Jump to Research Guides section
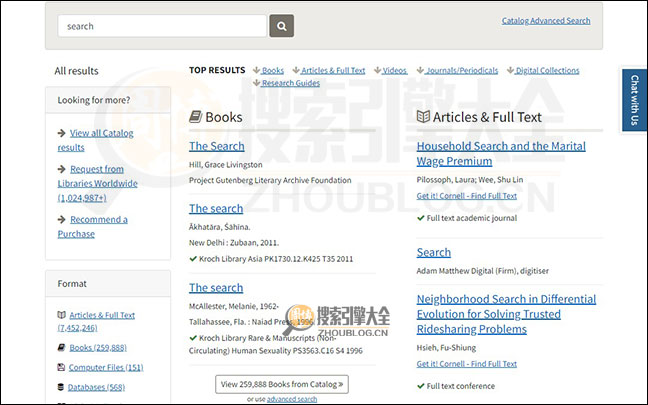The image size is (648, 405). click(291, 83)
